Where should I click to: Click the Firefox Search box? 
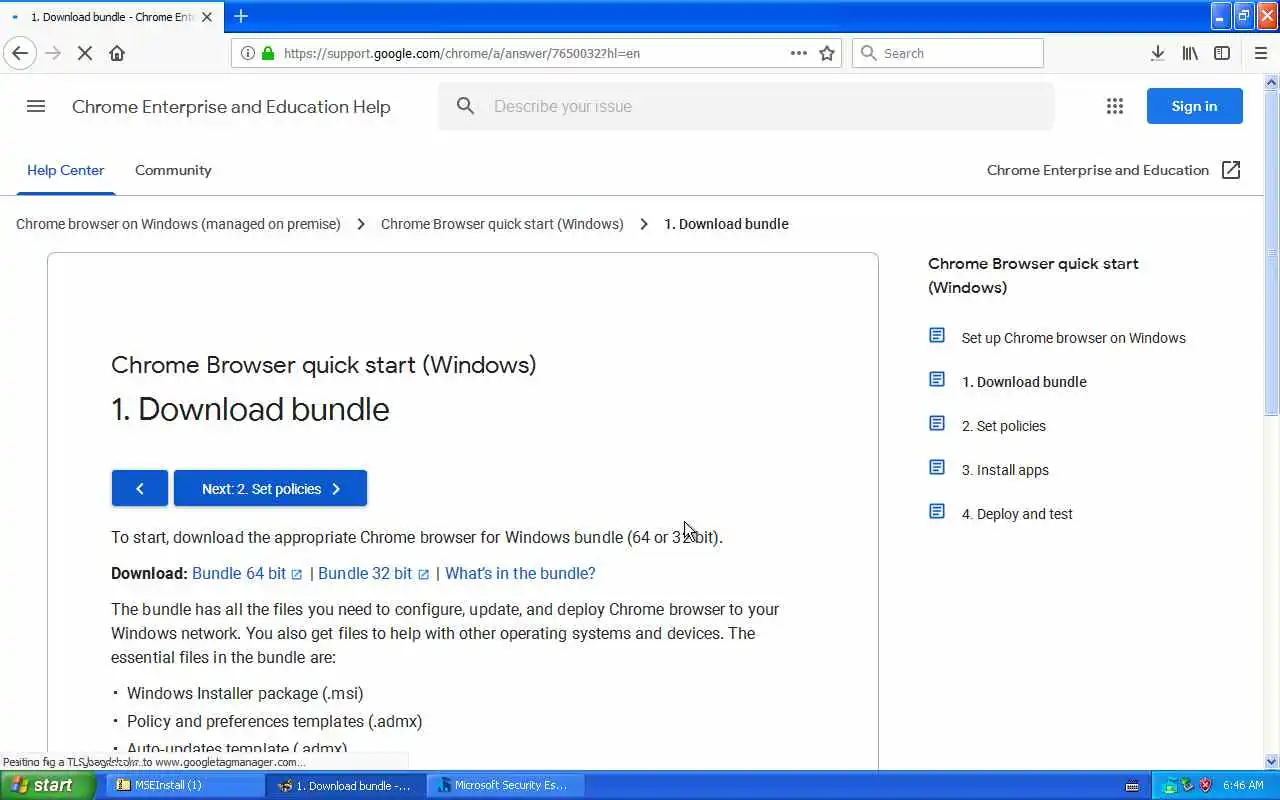[x=948, y=53]
